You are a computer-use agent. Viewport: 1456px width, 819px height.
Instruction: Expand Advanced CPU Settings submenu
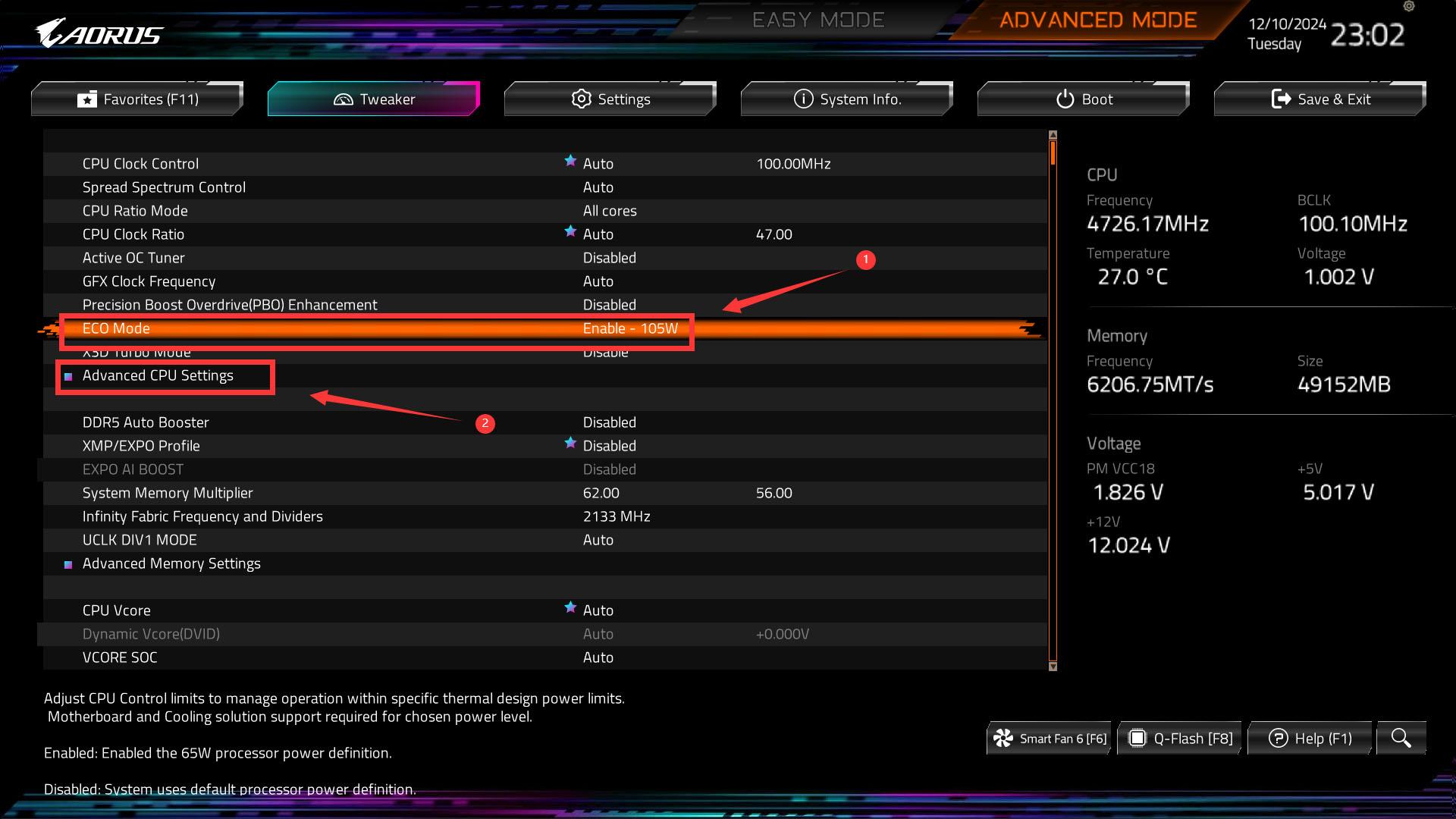pos(158,375)
